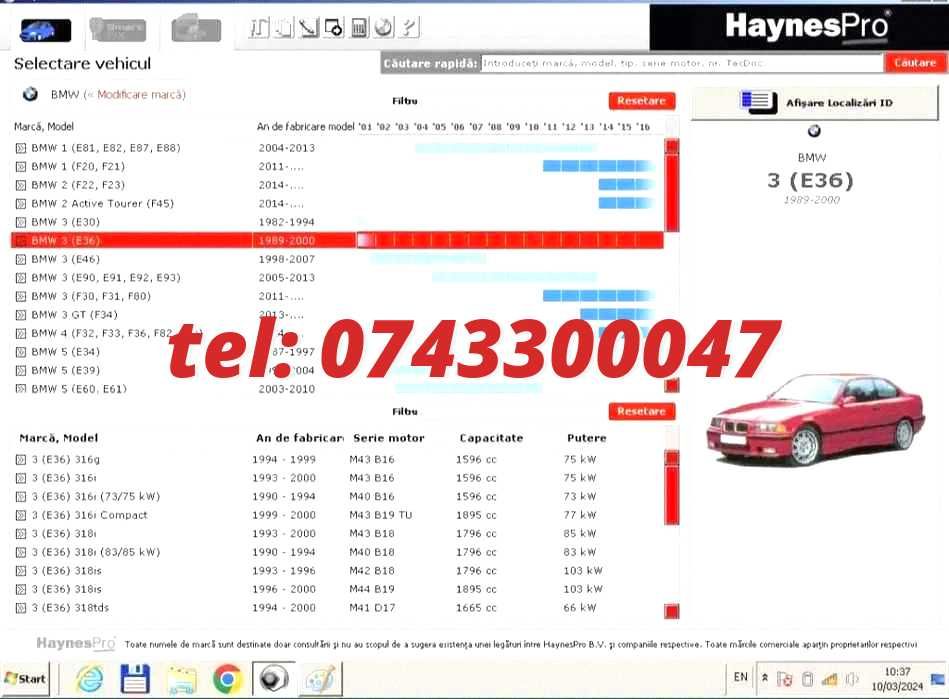Screen dimensions: 949x699
Task: Click the model list scrollbar up arrow
Action: 672,146
